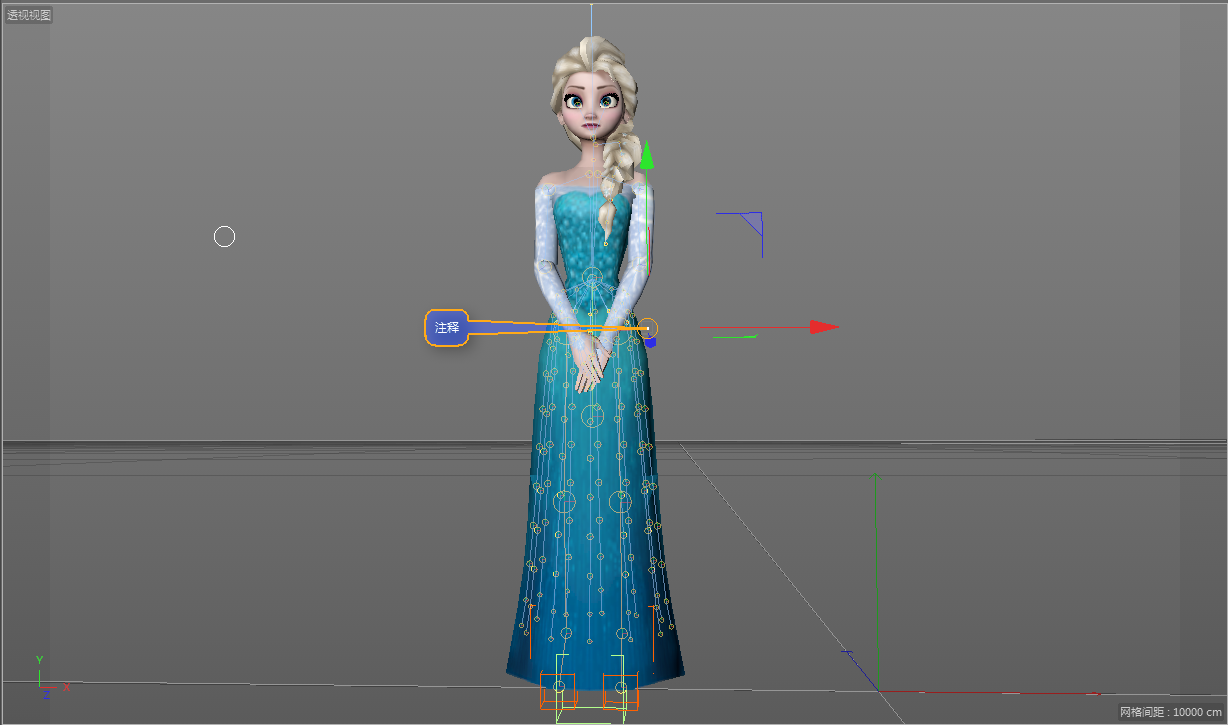Click the 透视视图 viewport label
This screenshot has height=725, width=1228.
[29, 15]
